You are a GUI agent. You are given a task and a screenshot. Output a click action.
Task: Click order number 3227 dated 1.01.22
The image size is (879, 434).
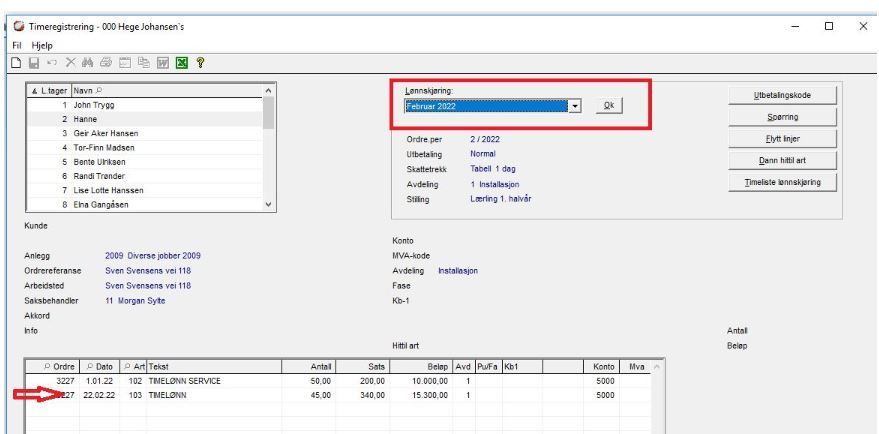(x=66, y=381)
